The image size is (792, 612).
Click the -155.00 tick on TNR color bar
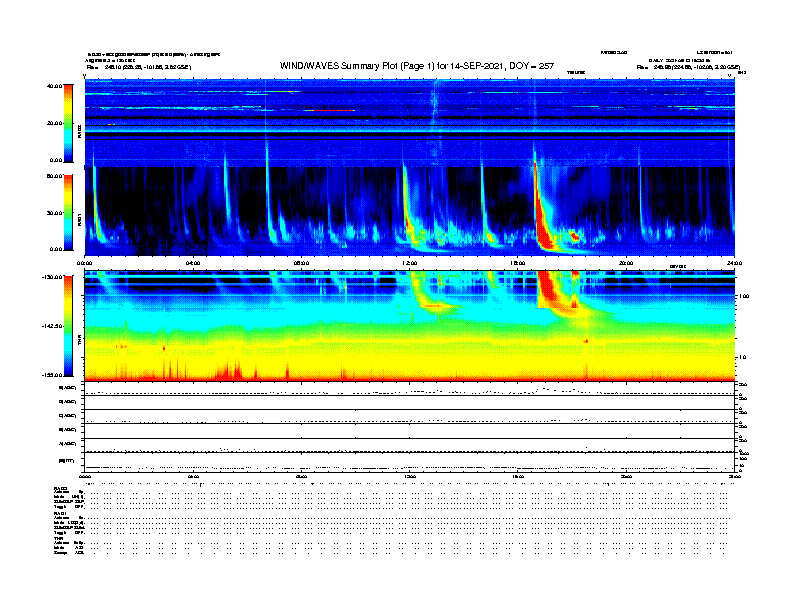coord(53,375)
